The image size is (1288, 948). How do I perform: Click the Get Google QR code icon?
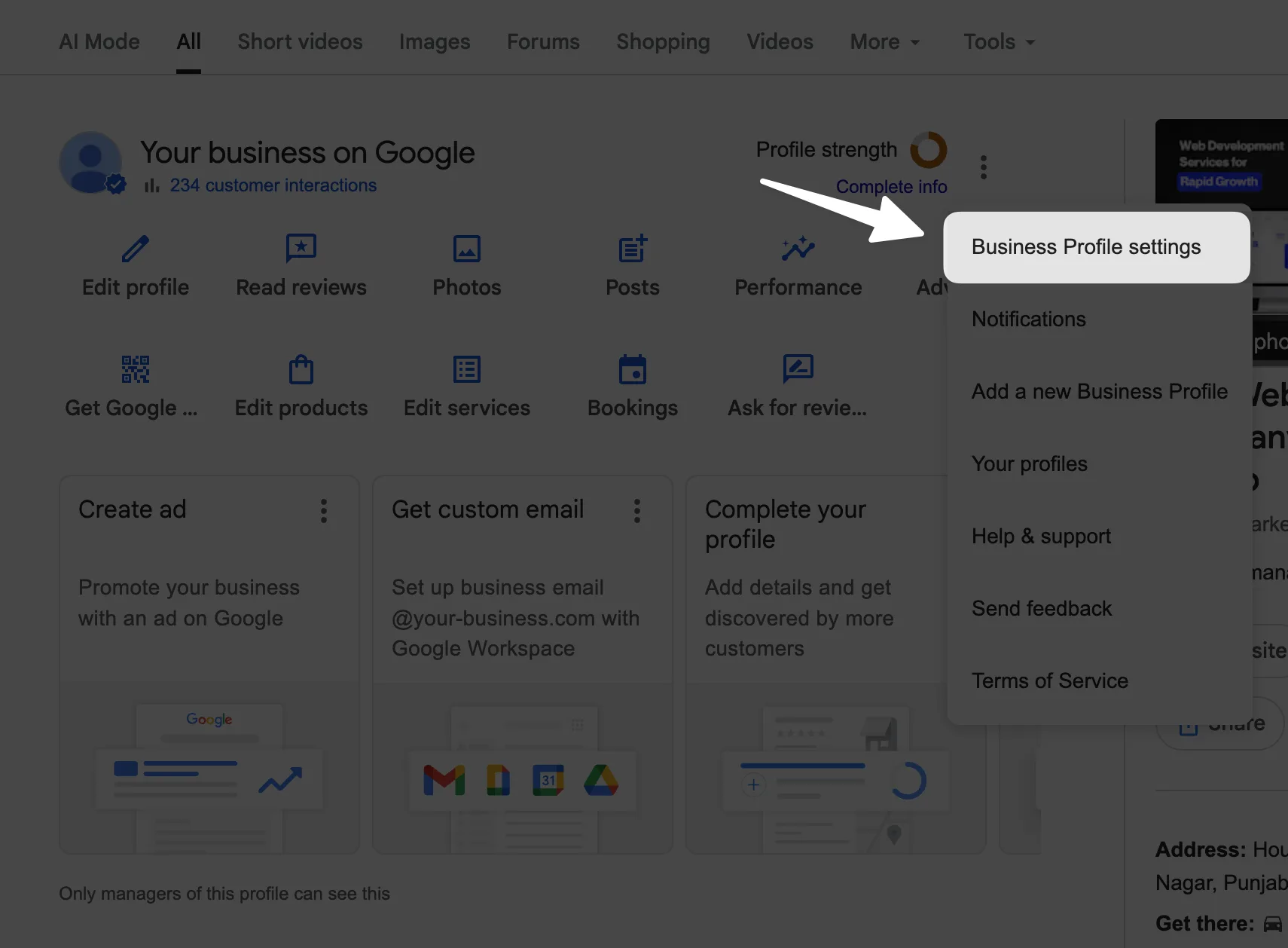(x=136, y=369)
